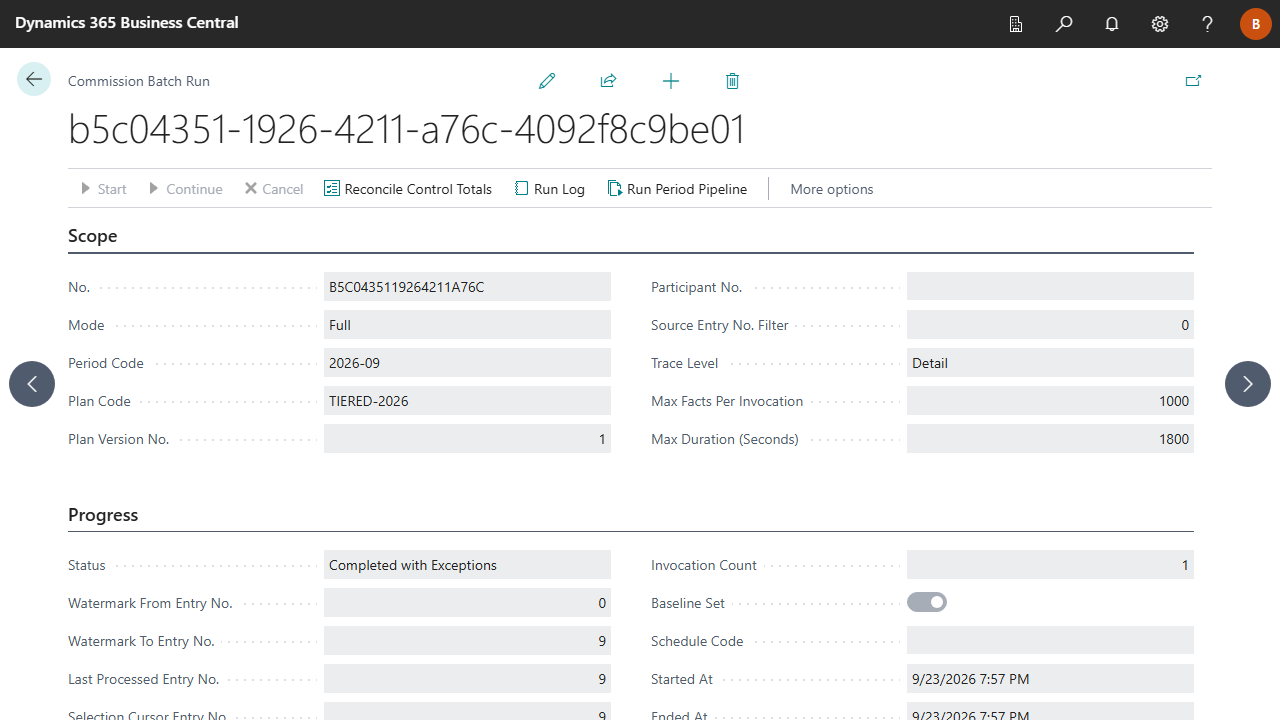Click the Invocation Count field

click(x=1050, y=565)
